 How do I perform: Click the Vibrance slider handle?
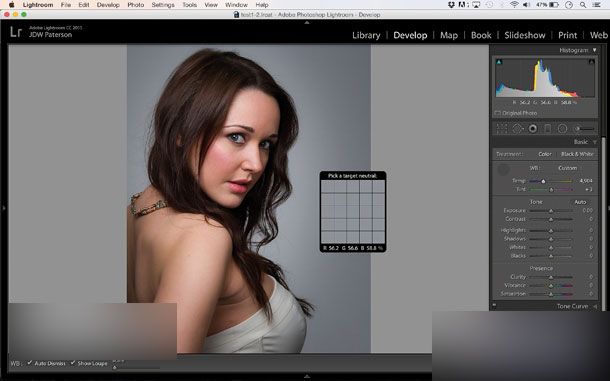pos(551,286)
